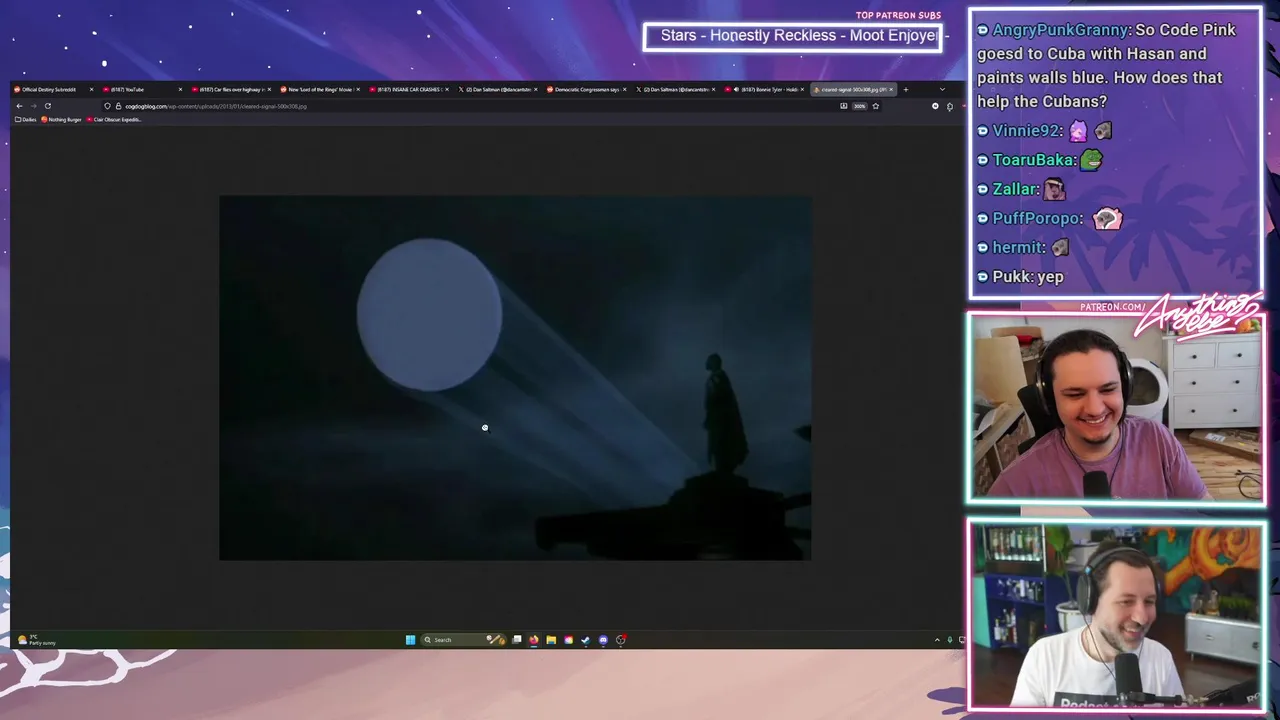Expand the list-all-tabs chevron
Screen dimensions: 1280x720
(942, 89)
